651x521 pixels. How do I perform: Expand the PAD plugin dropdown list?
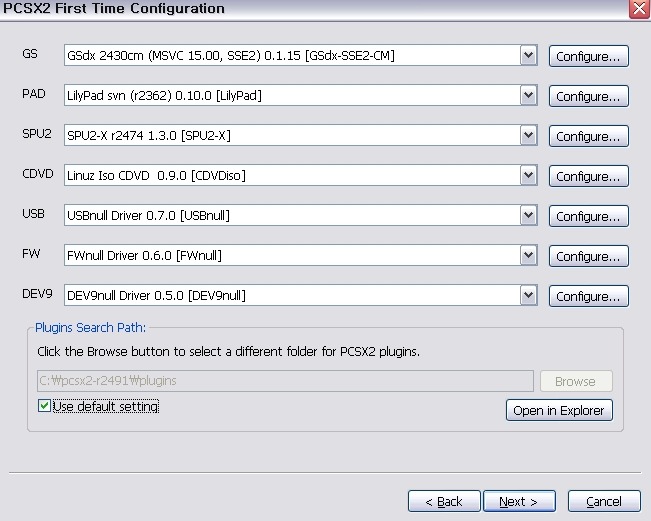(x=529, y=96)
